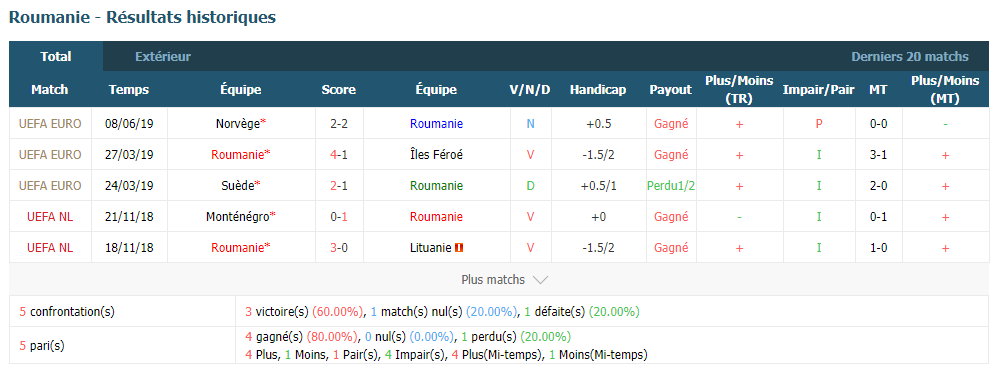This screenshot has width=1000, height=373.
Task: Click the red card icon beside Lituanie
Action: tap(459, 248)
